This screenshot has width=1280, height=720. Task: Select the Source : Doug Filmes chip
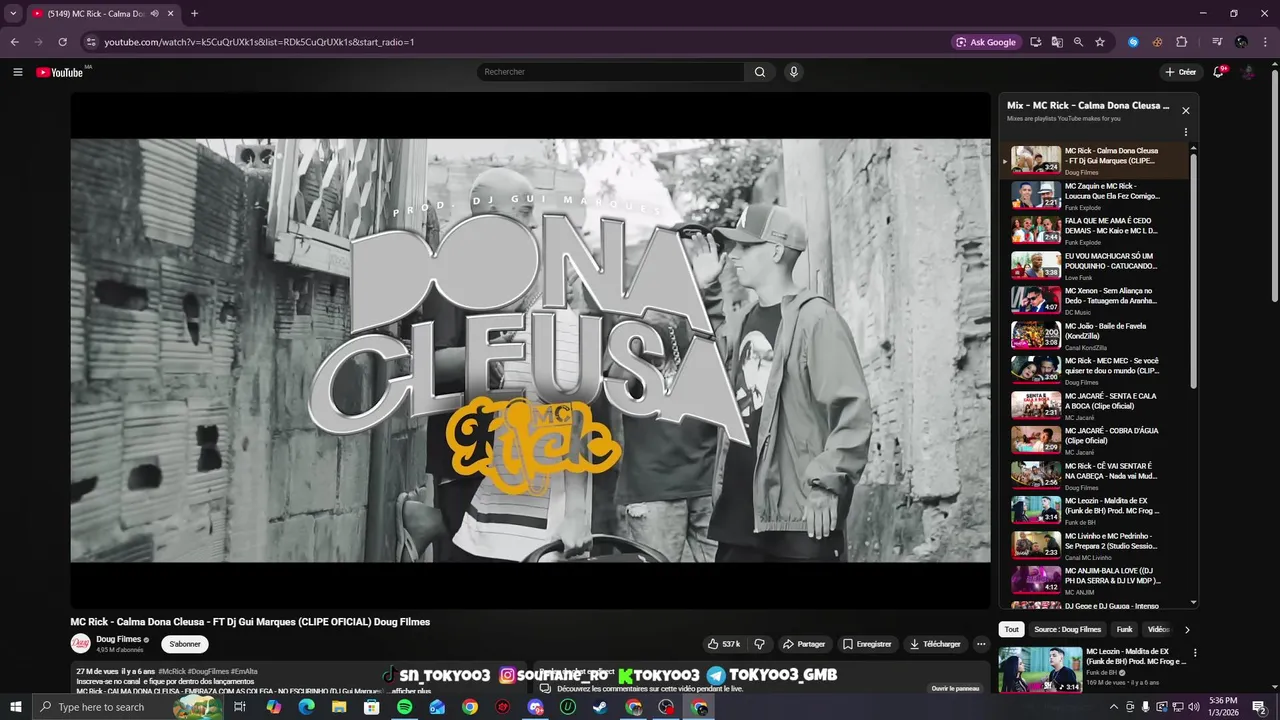coord(1067,629)
